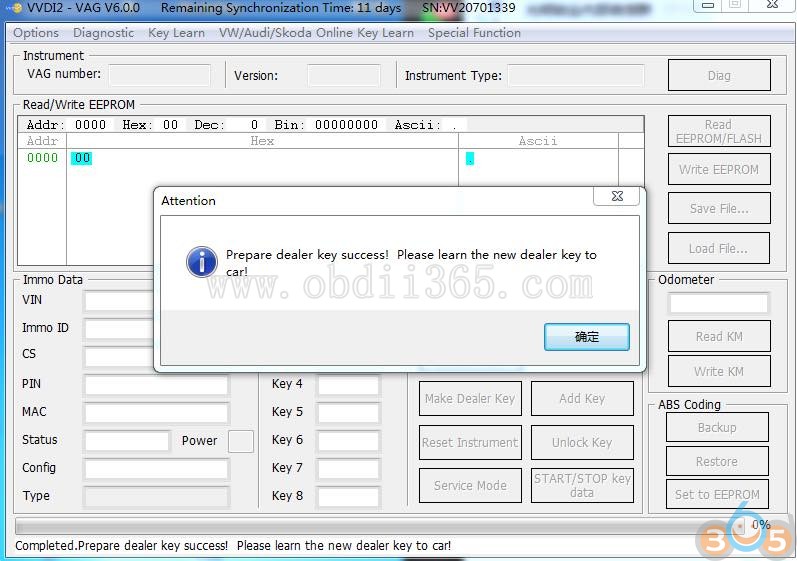
Task: Click the Immo ID input field
Action: point(119,328)
